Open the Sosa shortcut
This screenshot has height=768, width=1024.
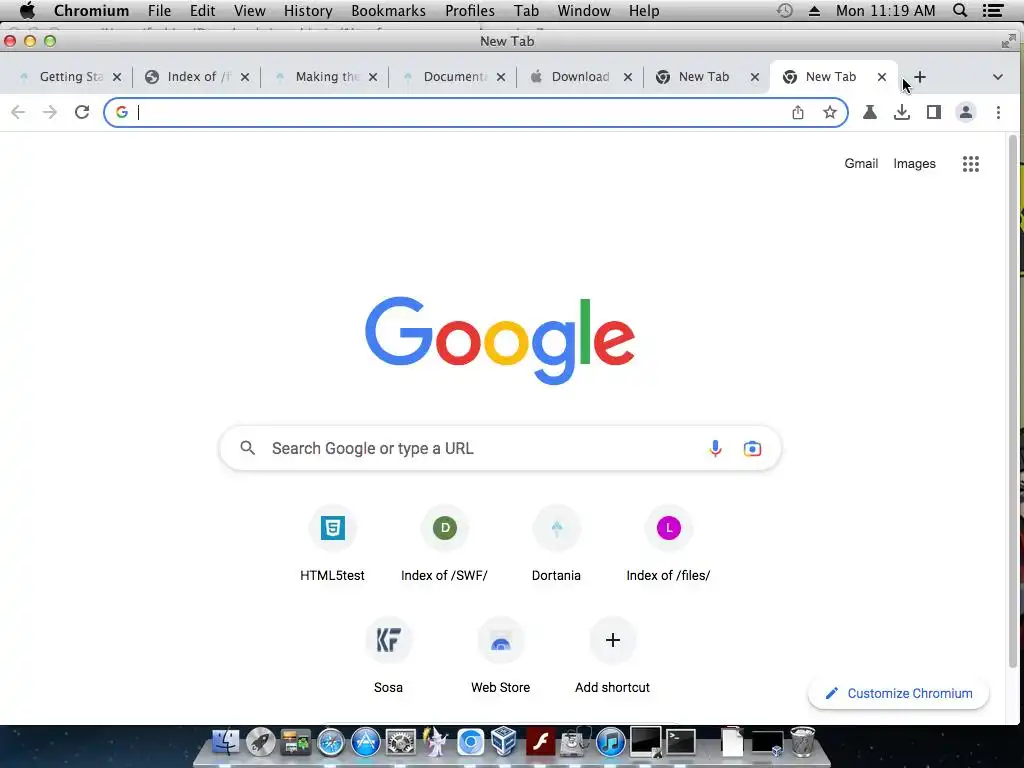pyautogui.click(x=389, y=656)
